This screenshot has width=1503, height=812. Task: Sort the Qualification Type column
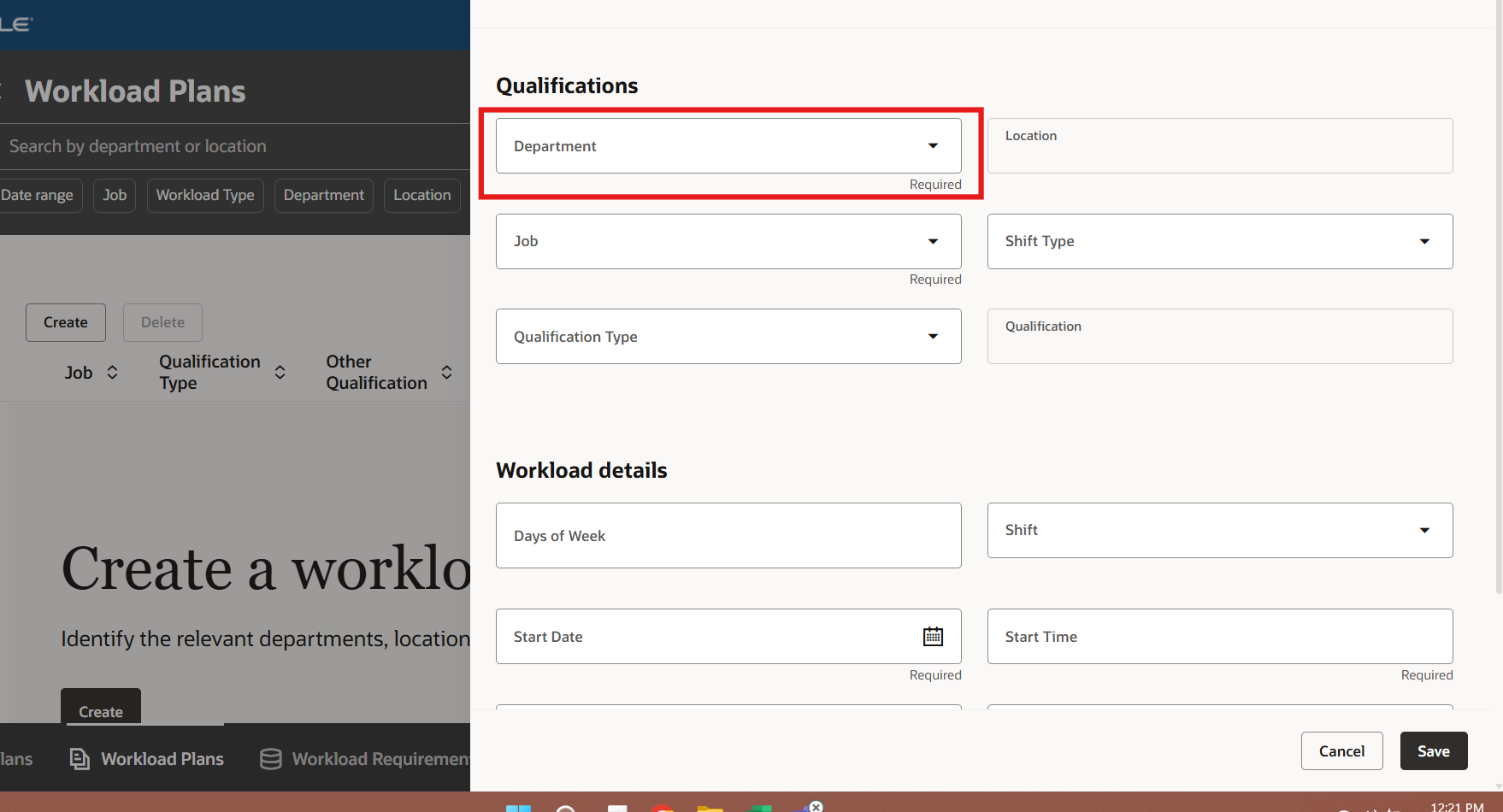280,372
